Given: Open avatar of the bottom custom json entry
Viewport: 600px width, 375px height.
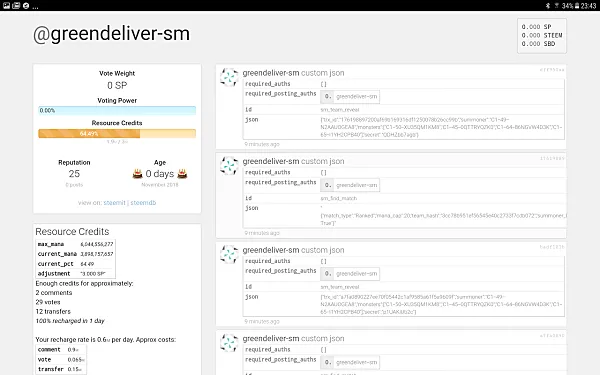Looking at the screenshot, I should click(229, 343).
